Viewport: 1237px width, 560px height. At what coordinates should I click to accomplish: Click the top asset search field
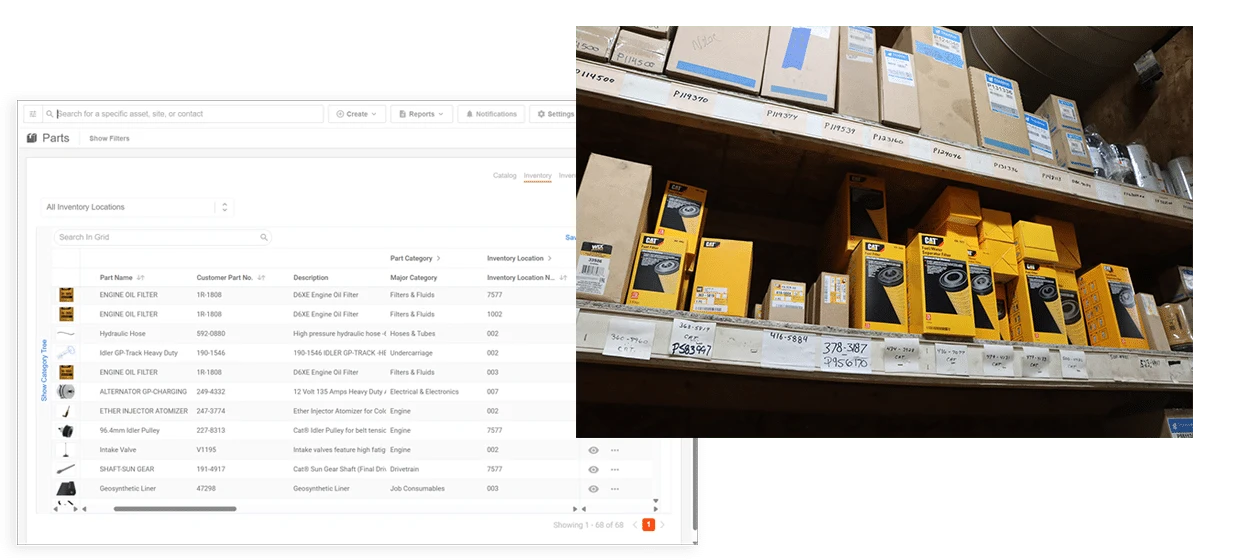pyautogui.click(x=183, y=114)
